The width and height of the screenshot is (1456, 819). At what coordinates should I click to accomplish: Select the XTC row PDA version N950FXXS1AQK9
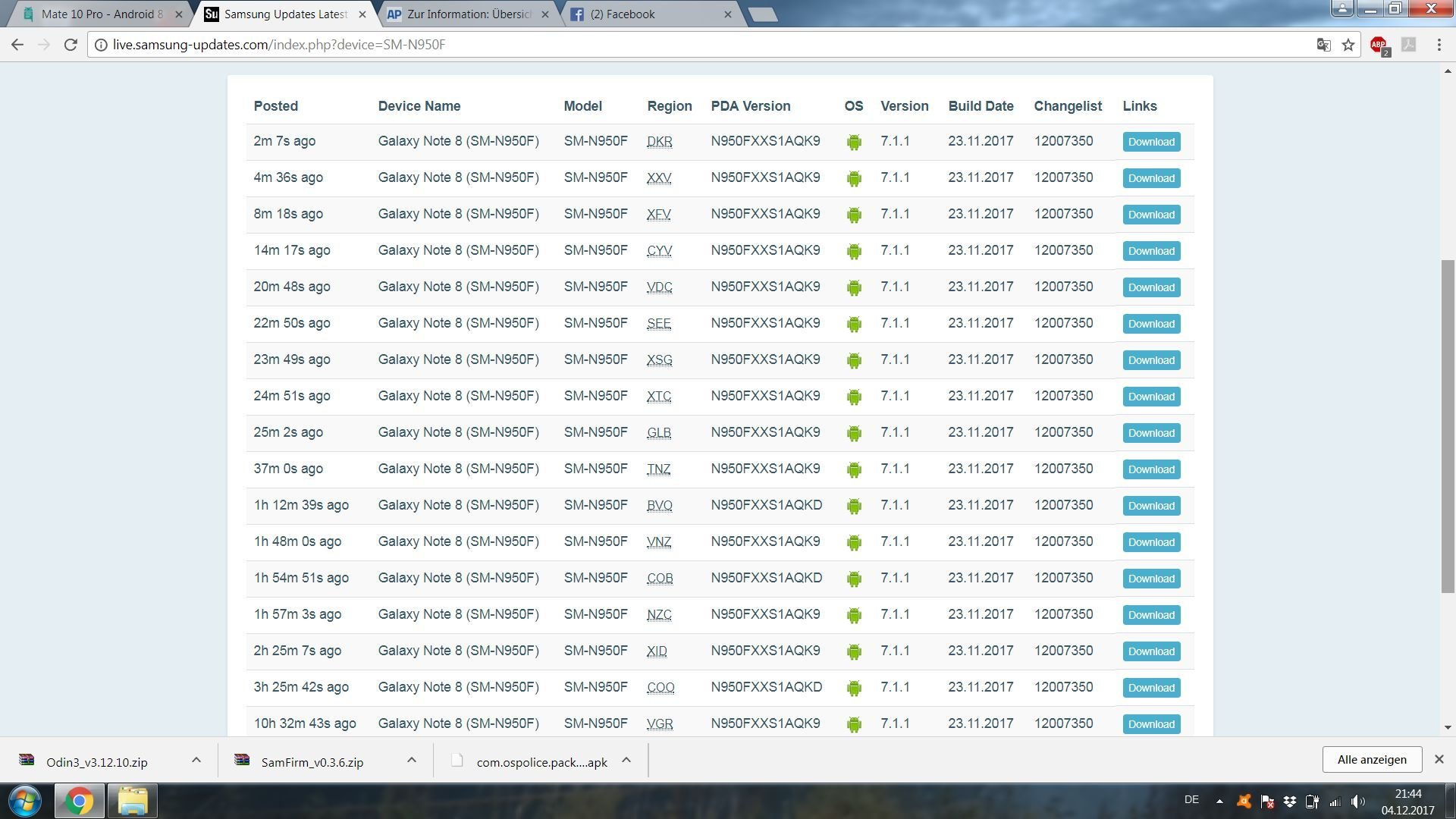click(x=765, y=396)
